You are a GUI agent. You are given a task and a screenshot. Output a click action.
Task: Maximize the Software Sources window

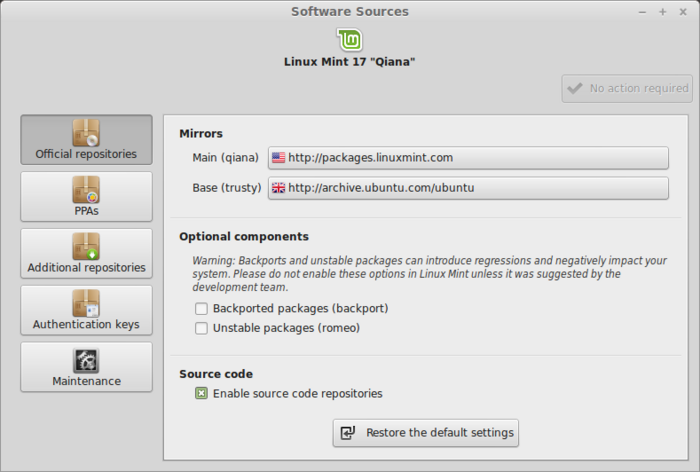[x=662, y=12]
